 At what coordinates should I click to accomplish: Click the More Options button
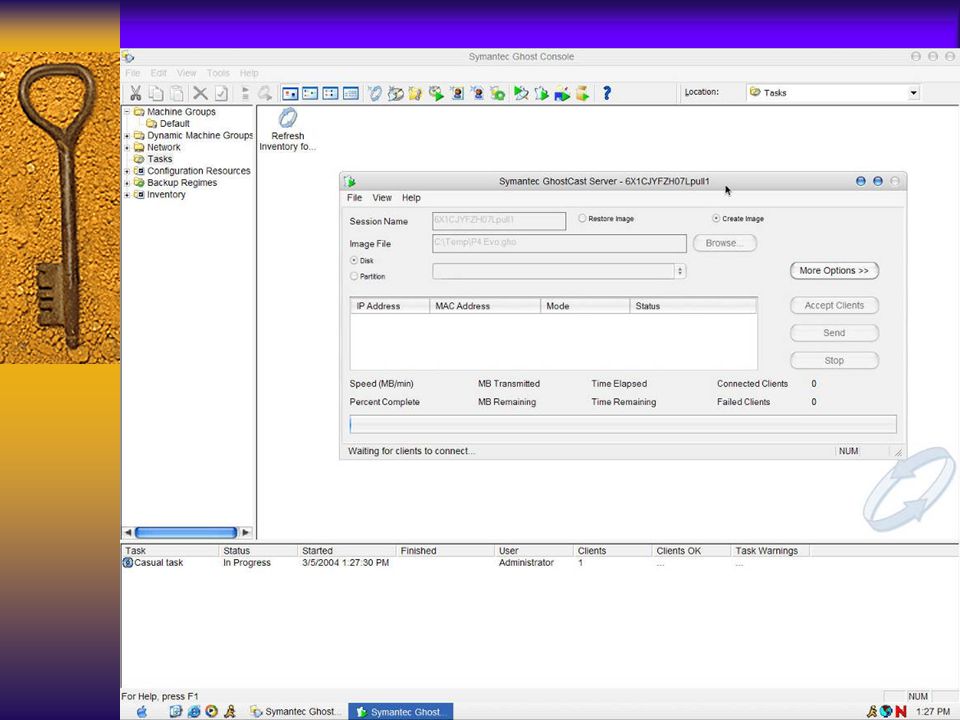[834, 271]
